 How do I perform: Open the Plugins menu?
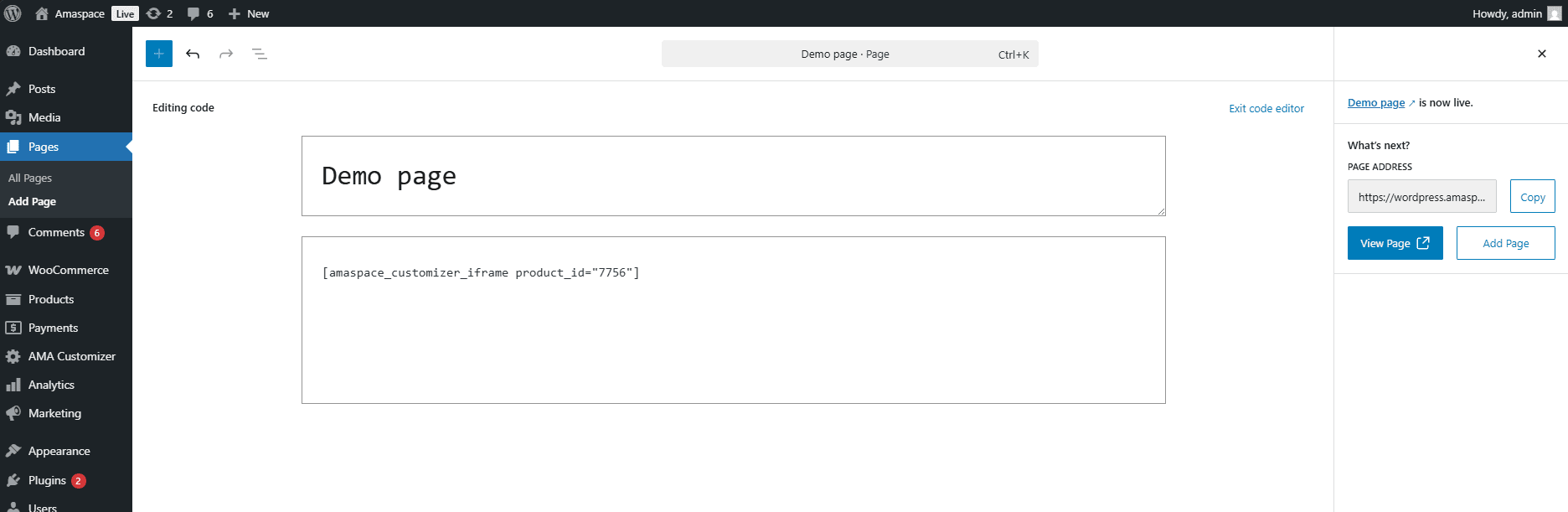47,480
